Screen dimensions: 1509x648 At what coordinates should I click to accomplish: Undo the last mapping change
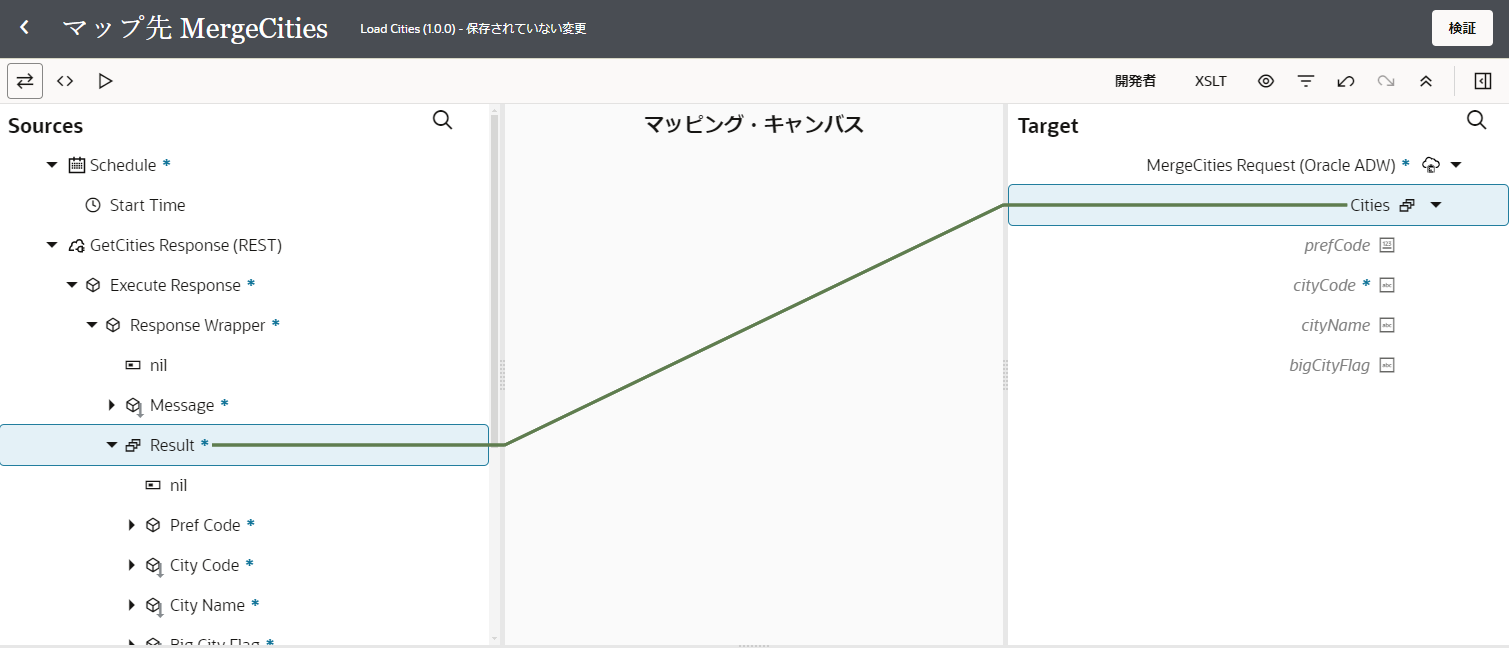(1346, 81)
